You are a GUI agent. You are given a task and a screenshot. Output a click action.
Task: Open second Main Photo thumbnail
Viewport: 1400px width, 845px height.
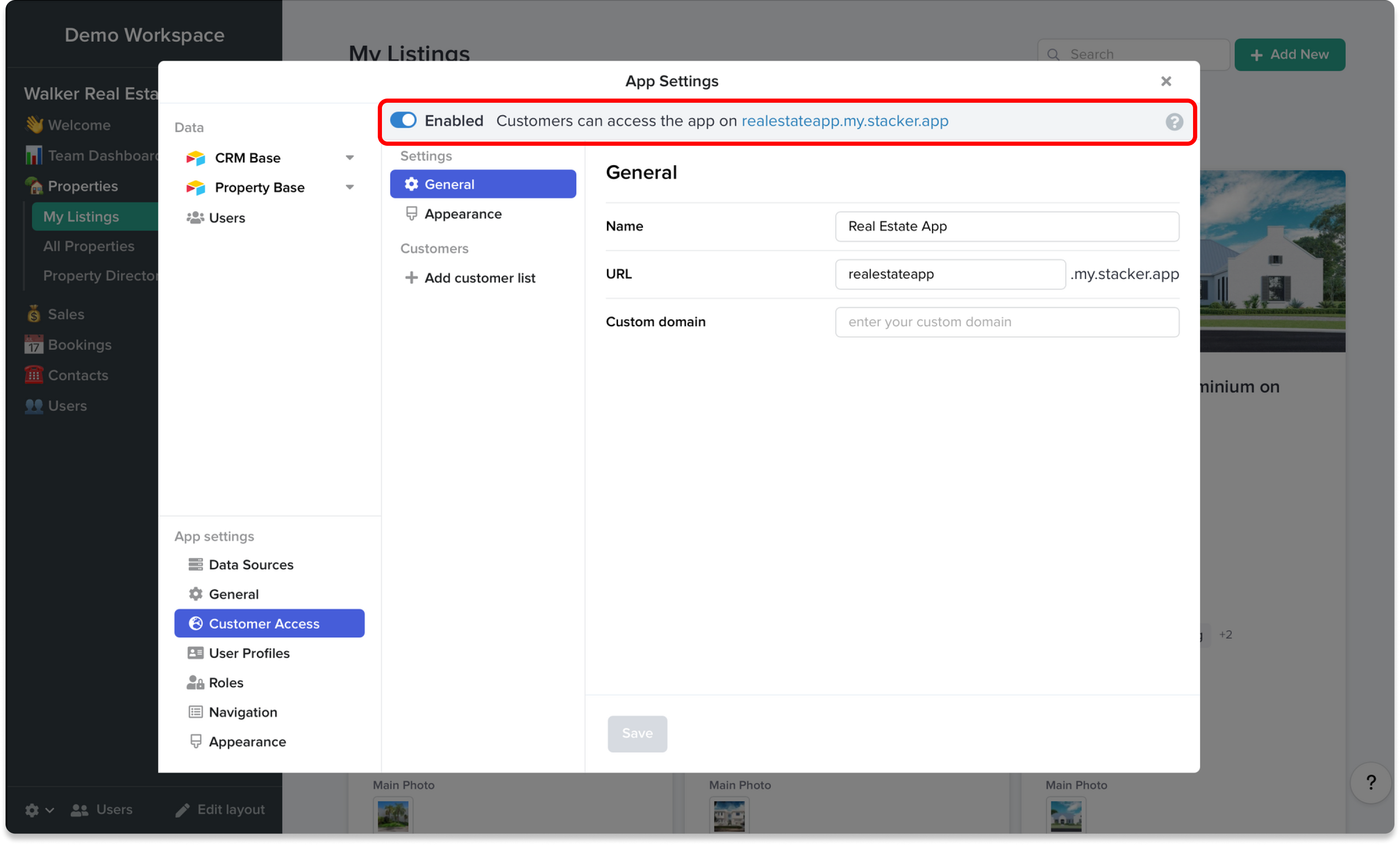[x=729, y=815]
